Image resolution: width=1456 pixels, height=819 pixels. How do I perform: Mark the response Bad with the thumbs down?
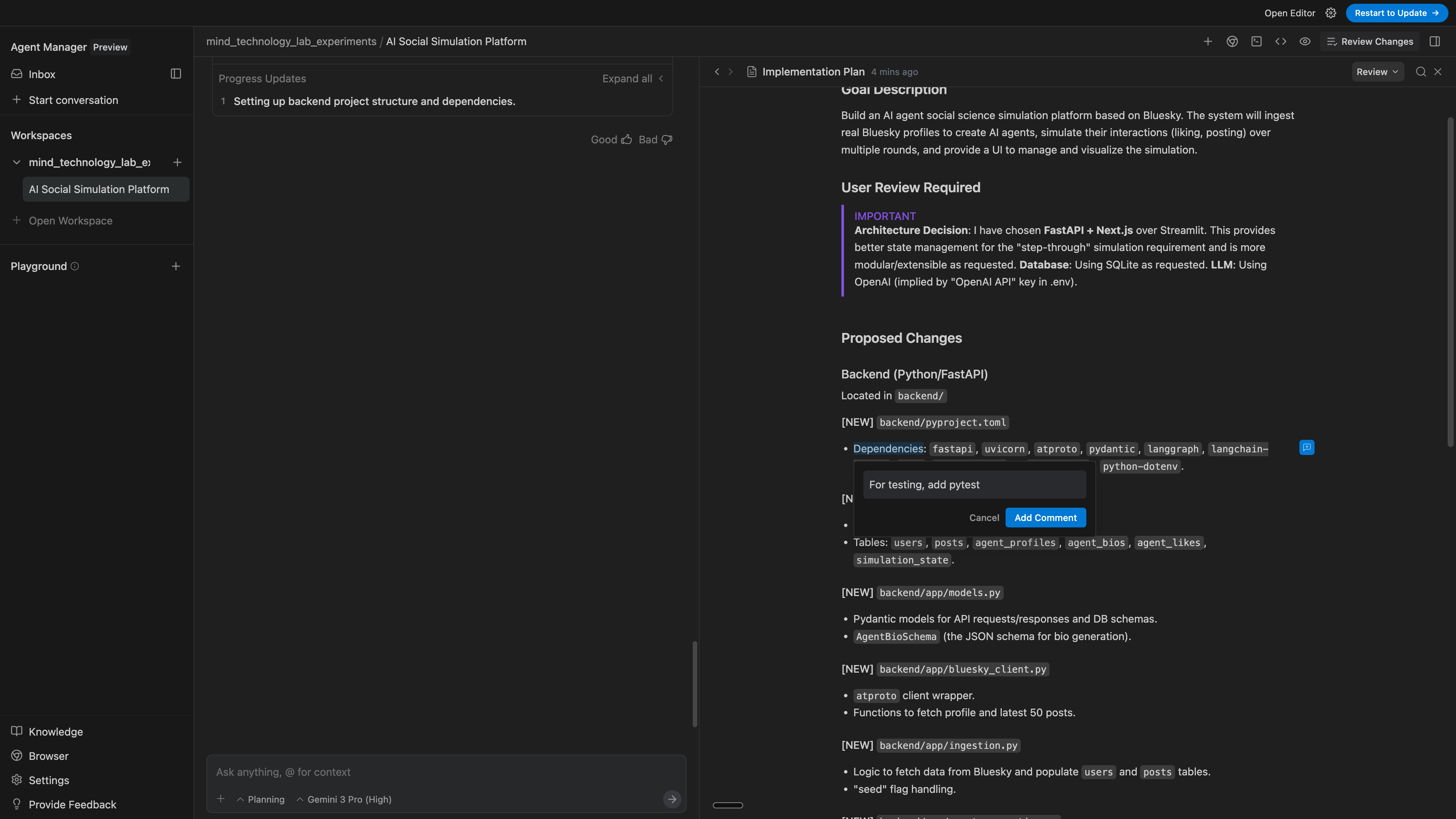point(667,139)
